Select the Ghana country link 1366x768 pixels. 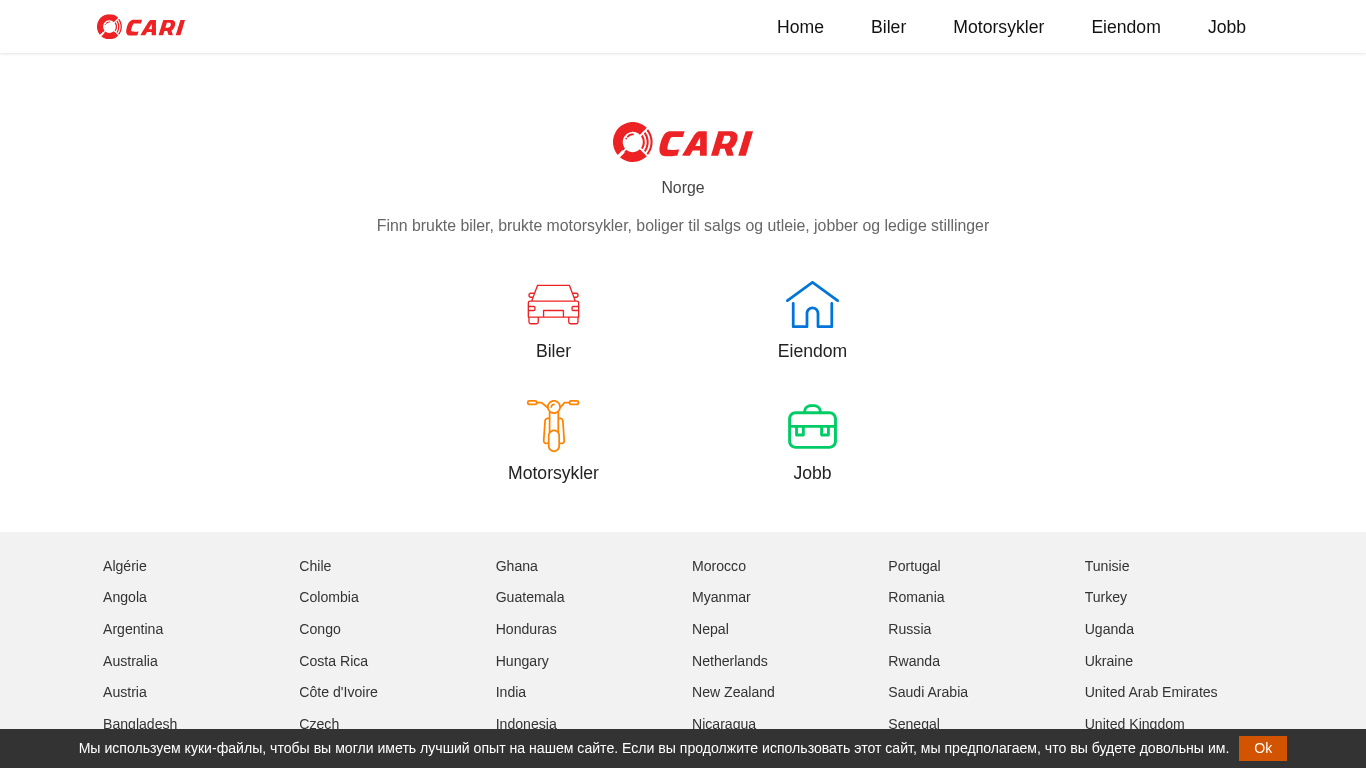(517, 566)
